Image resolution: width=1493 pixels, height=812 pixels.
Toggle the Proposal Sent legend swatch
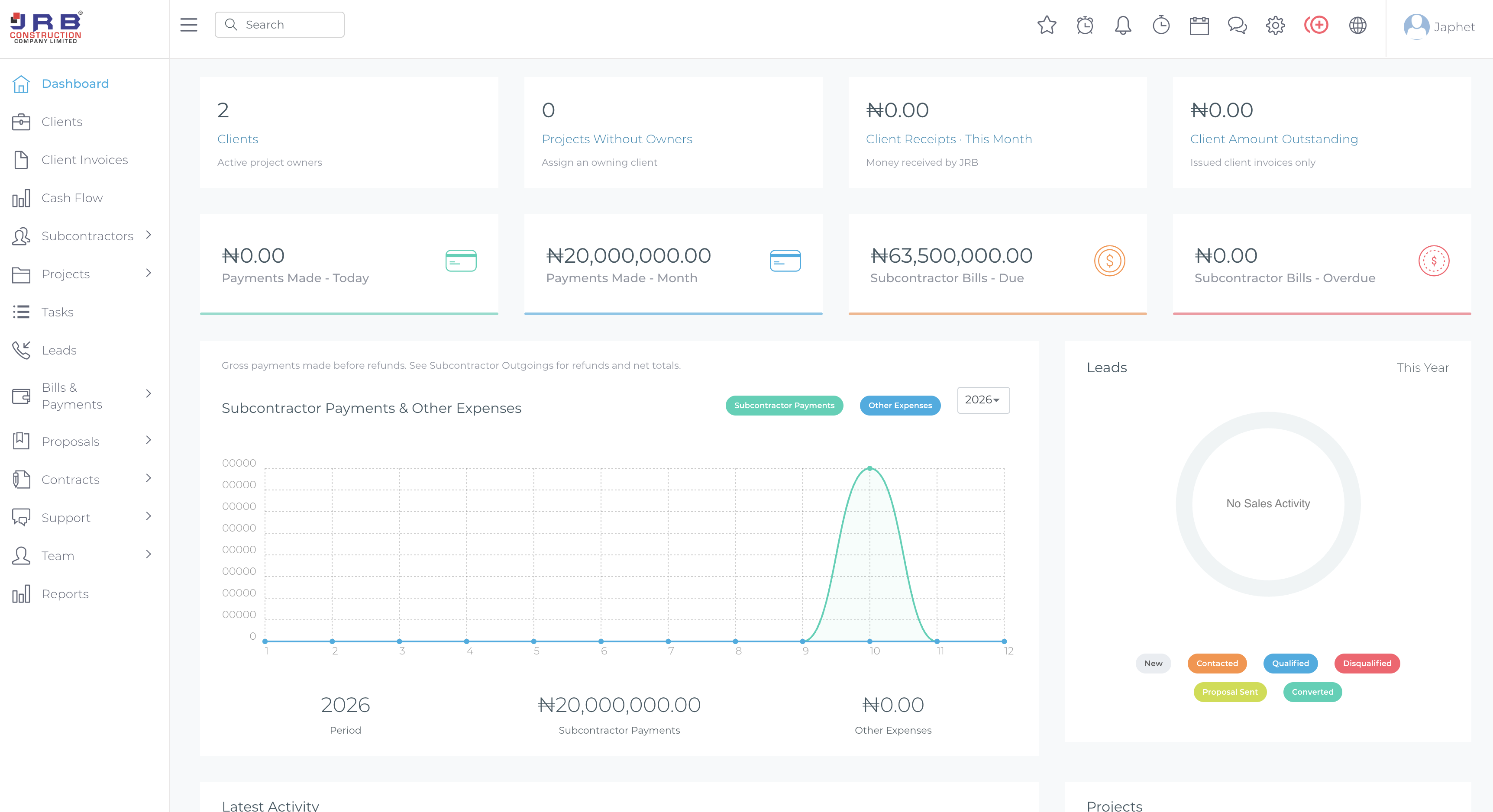click(x=1230, y=692)
